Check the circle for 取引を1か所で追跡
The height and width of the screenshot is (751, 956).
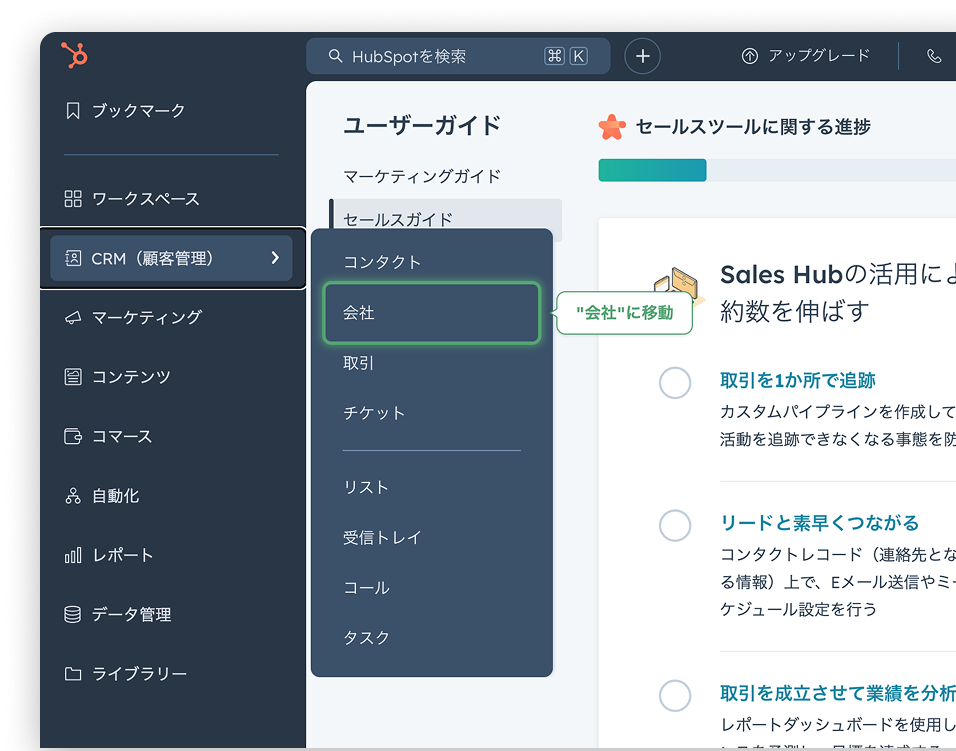click(x=674, y=383)
